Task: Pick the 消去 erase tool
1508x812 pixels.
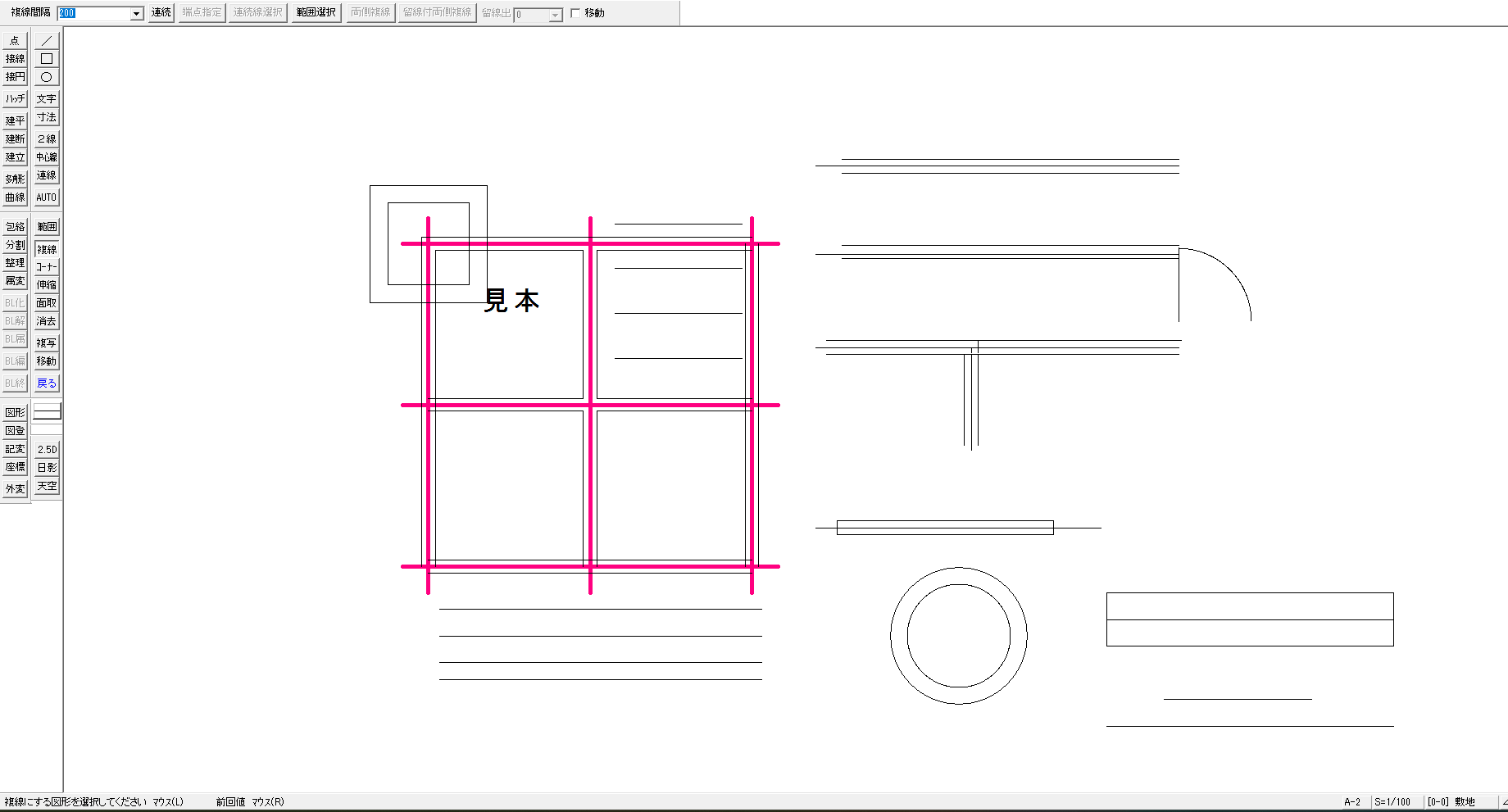Action: tap(47, 320)
